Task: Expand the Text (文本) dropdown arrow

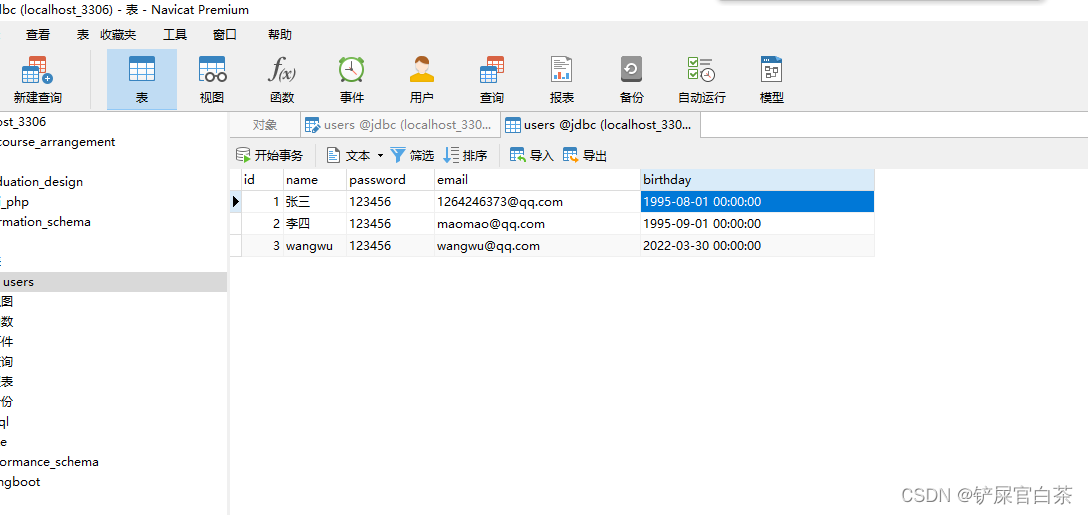Action: coord(380,156)
